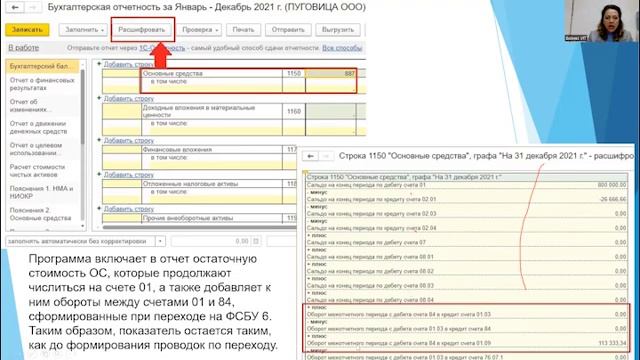Click the Отправить button
This screenshot has height=360, width=640.
[288, 30]
